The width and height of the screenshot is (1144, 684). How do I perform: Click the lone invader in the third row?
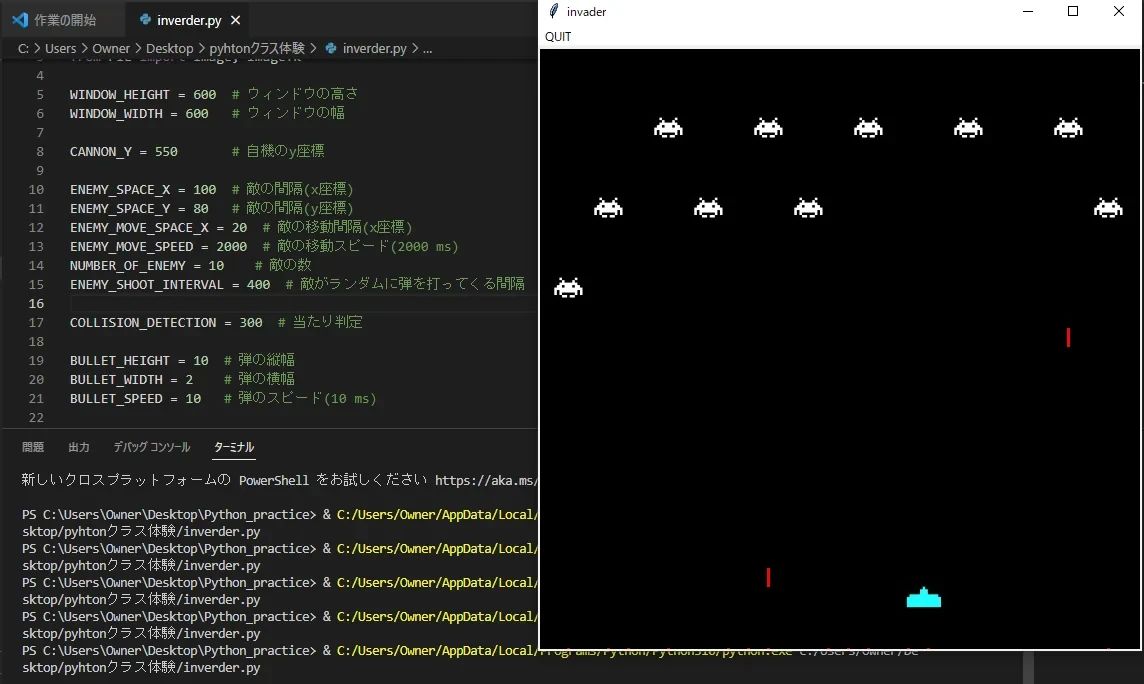click(568, 288)
